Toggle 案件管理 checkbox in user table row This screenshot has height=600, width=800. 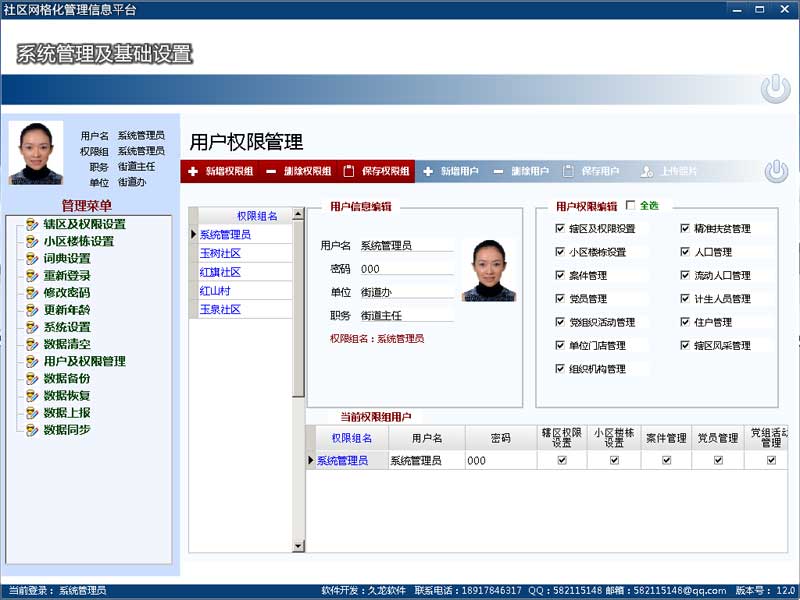(x=666, y=460)
